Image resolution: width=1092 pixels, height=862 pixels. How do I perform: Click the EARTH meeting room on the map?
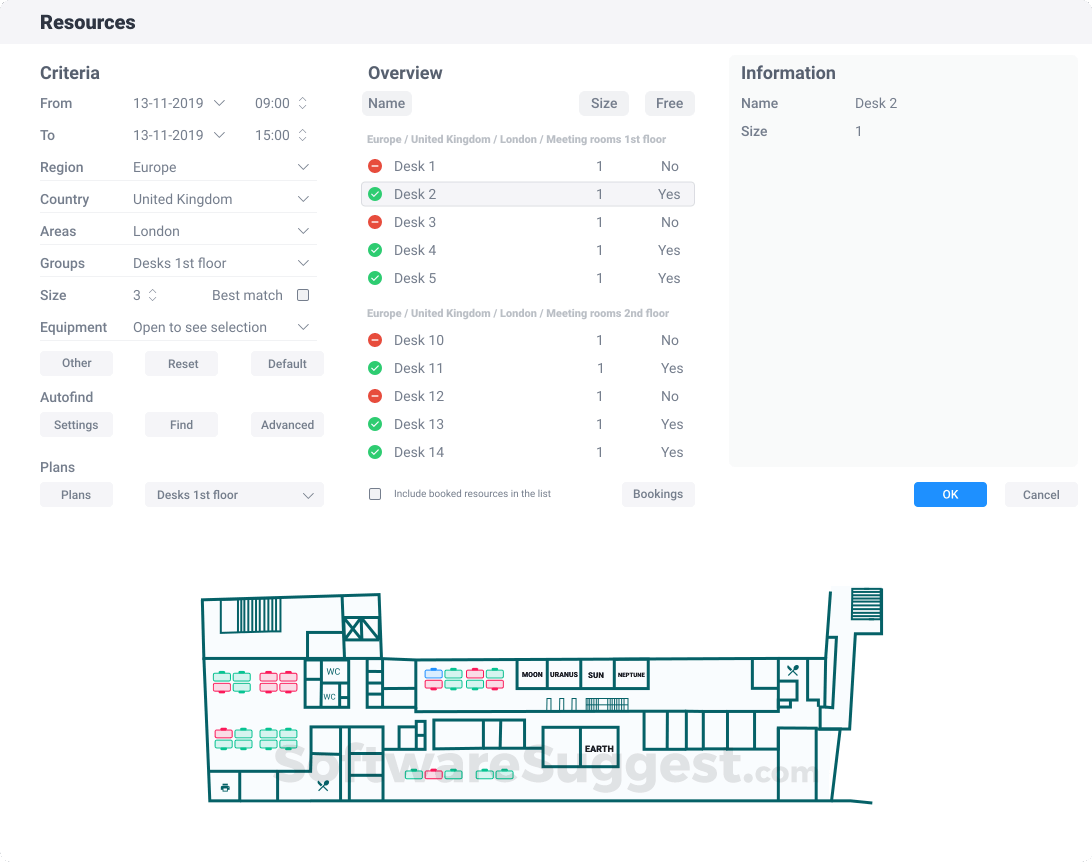pyautogui.click(x=599, y=749)
